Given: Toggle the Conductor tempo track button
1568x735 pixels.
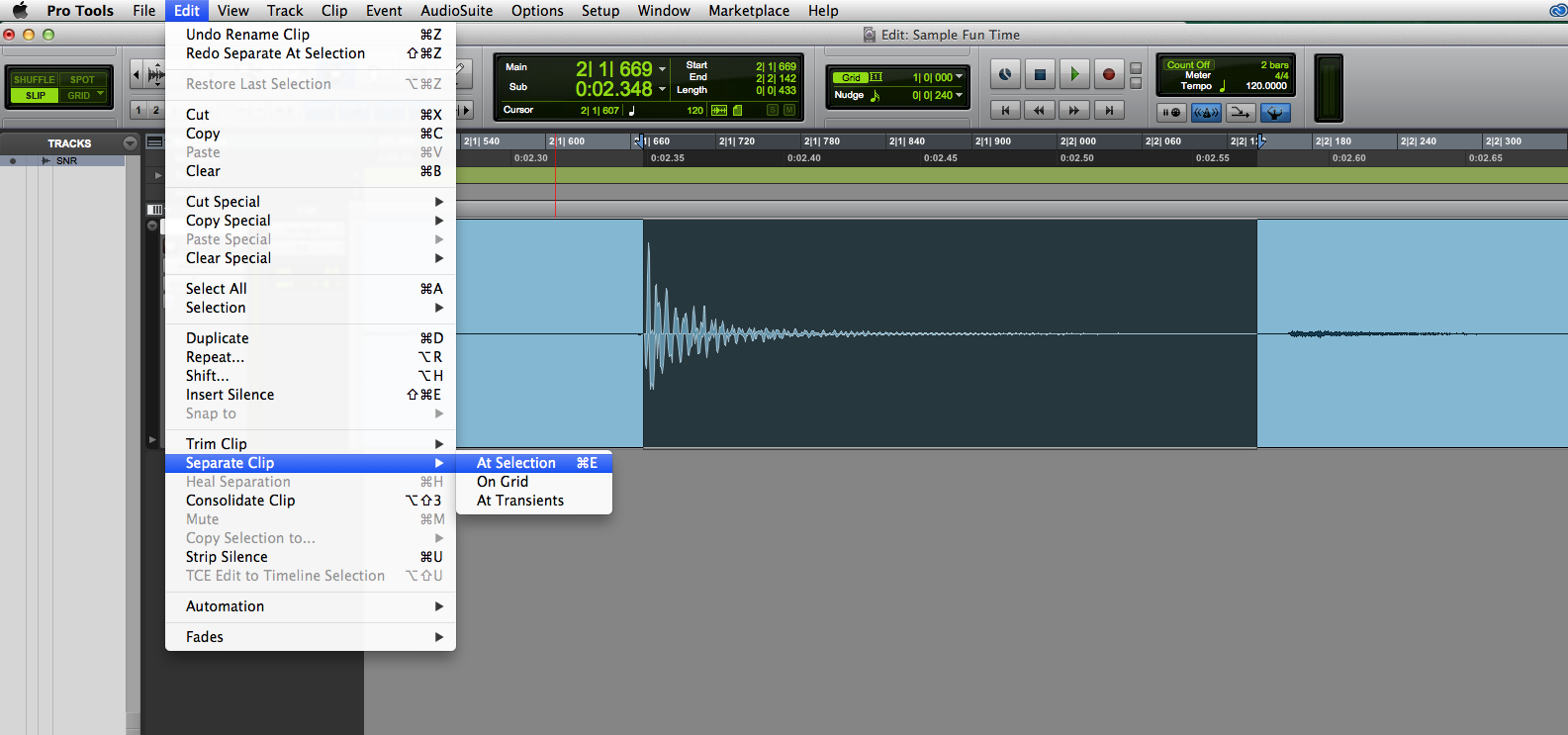Looking at the screenshot, I should pos(1275,113).
